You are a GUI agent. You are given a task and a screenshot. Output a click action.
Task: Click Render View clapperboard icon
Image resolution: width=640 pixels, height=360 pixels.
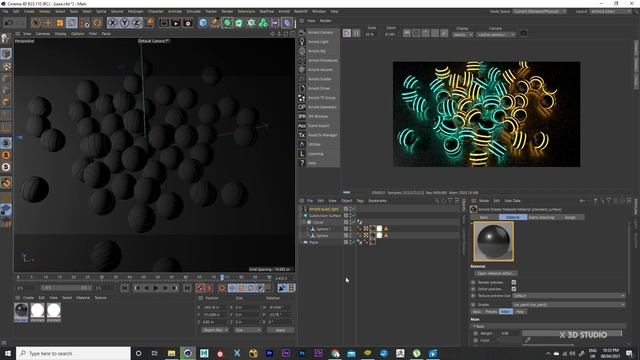164,23
